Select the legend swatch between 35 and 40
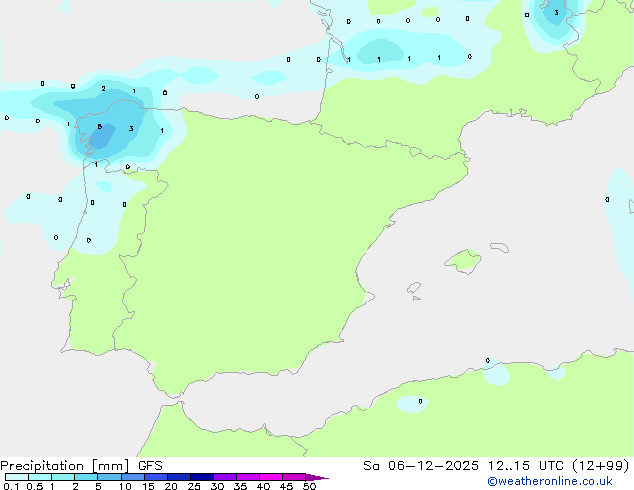This screenshot has width=634, height=490. [248, 477]
